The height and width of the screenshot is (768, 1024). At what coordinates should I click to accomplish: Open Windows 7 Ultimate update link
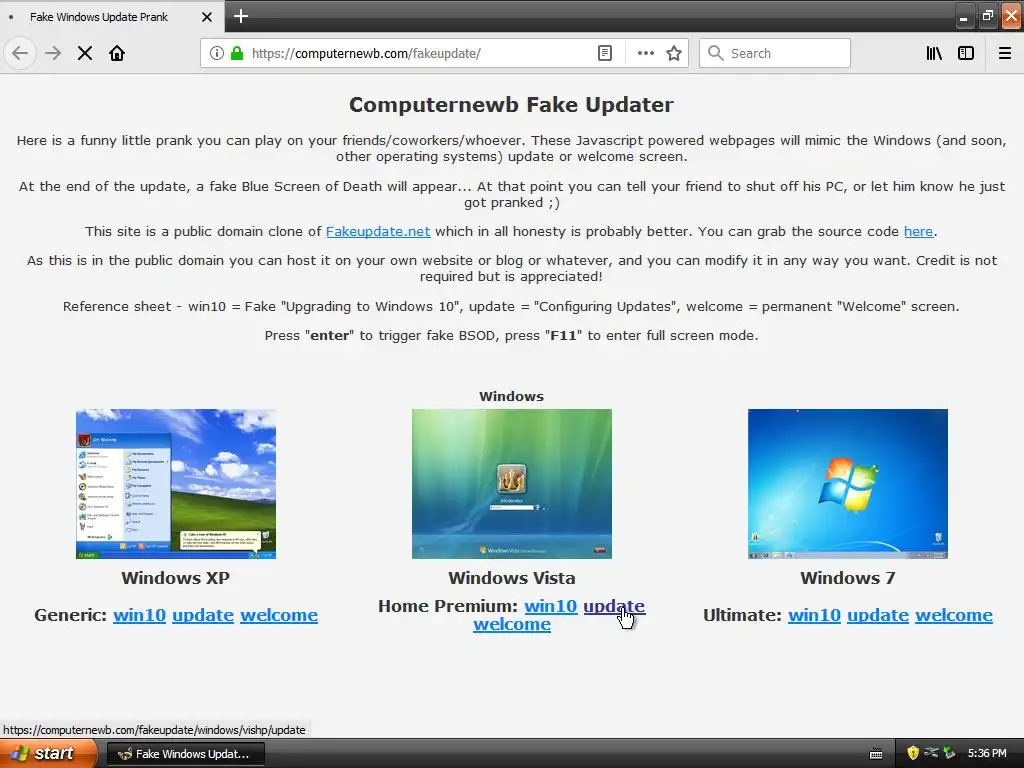(x=878, y=615)
